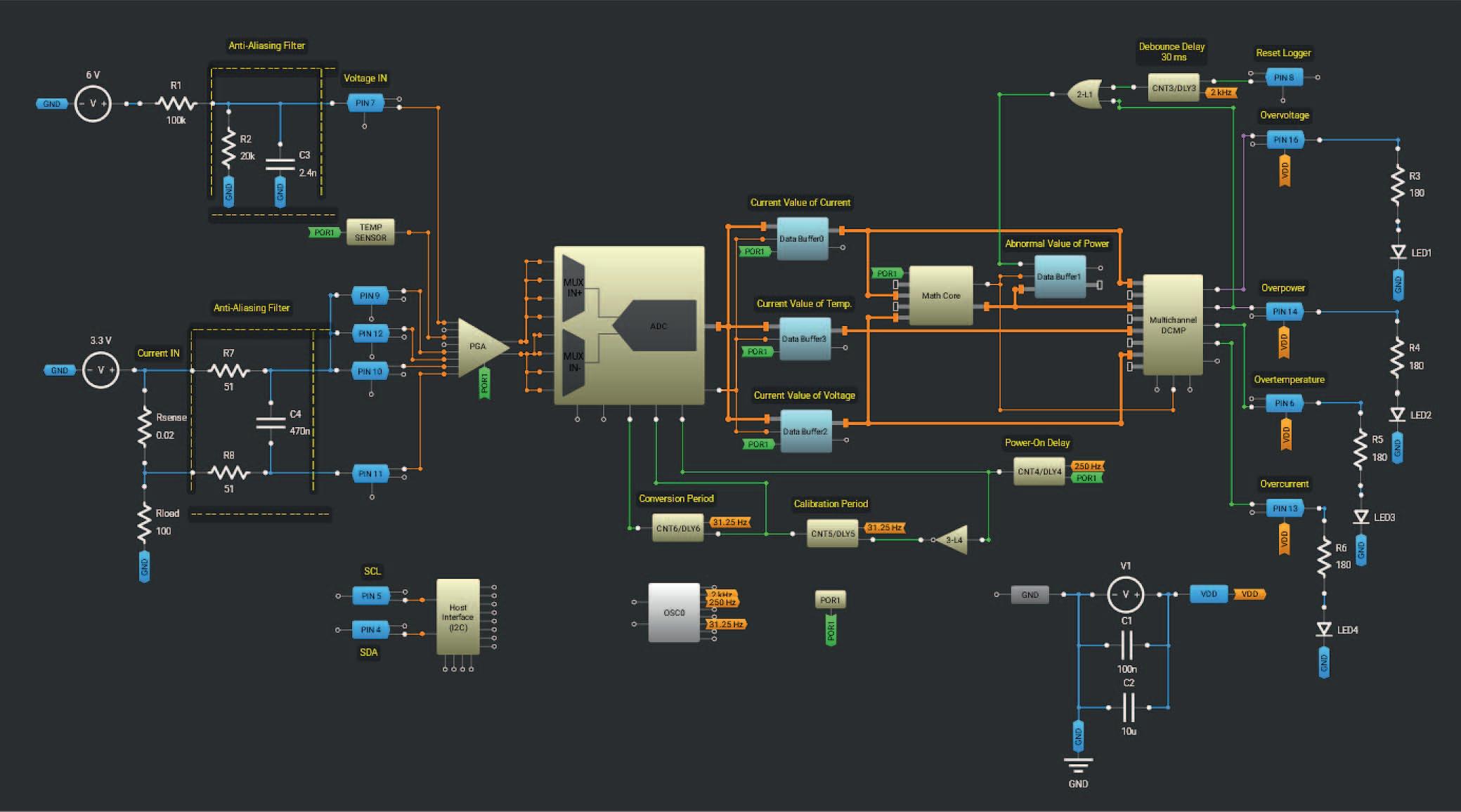
Task: Select the 3-L4 buffer gate
Action: point(953,539)
